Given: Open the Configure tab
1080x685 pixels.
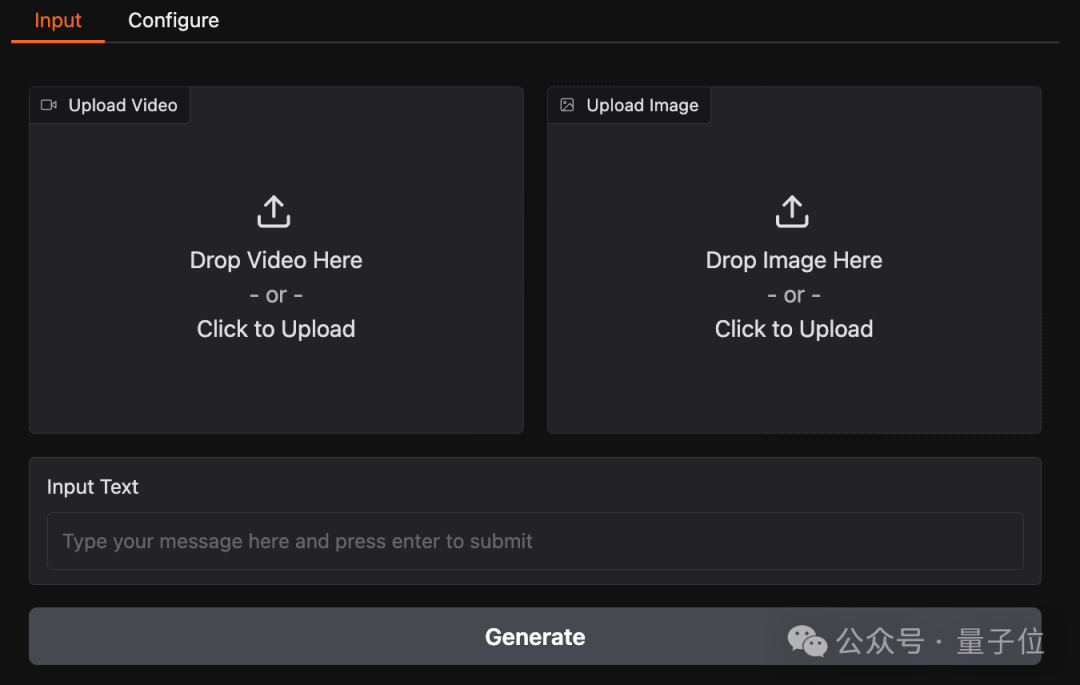Looking at the screenshot, I should click(173, 20).
